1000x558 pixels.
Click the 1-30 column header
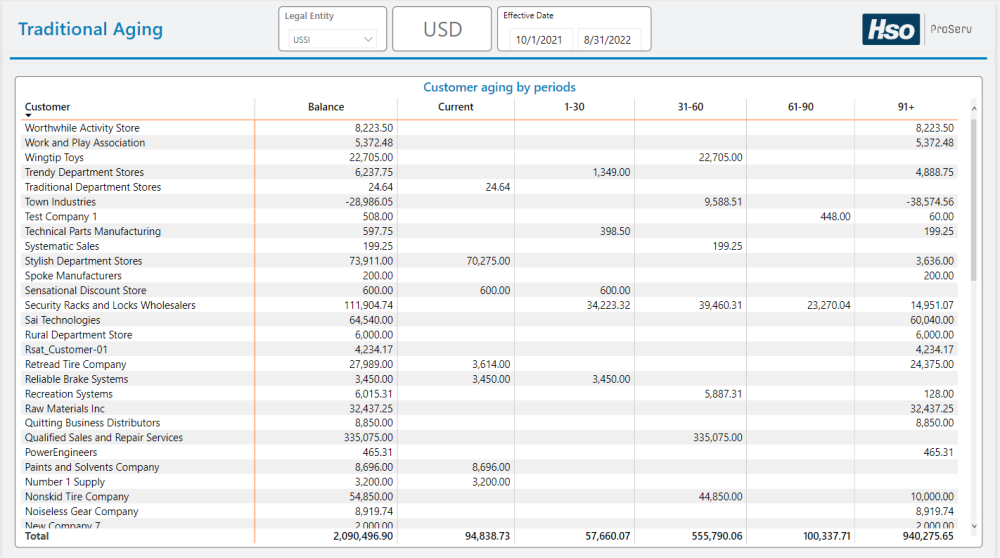(574, 107)
